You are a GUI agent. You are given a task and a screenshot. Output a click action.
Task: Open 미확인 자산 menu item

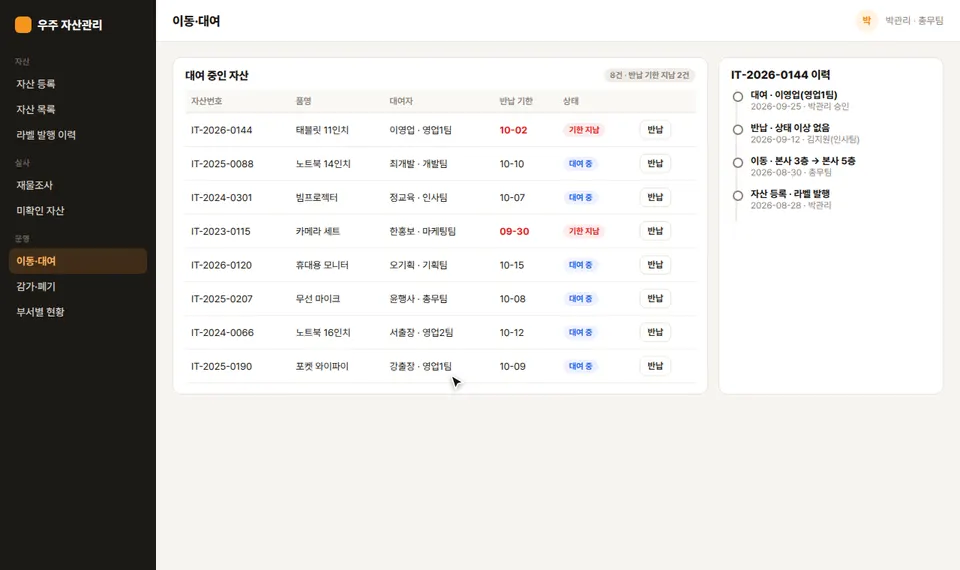78,211
